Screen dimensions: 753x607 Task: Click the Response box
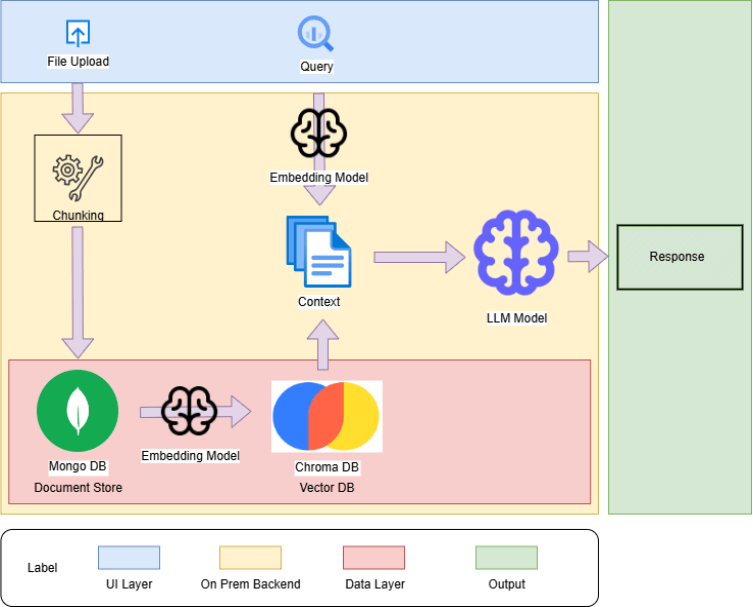[676, 257]
